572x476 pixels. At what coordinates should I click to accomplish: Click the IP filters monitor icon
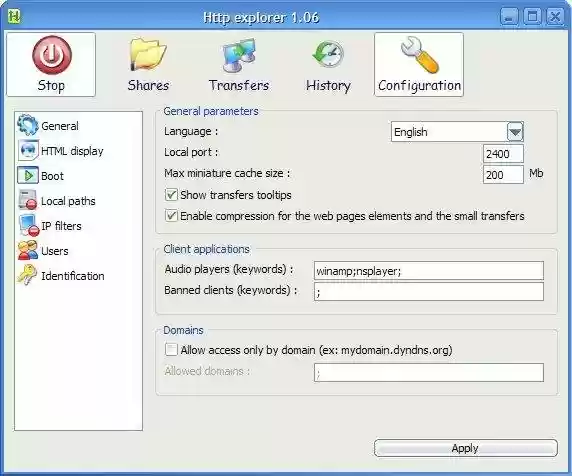[28, 225]
